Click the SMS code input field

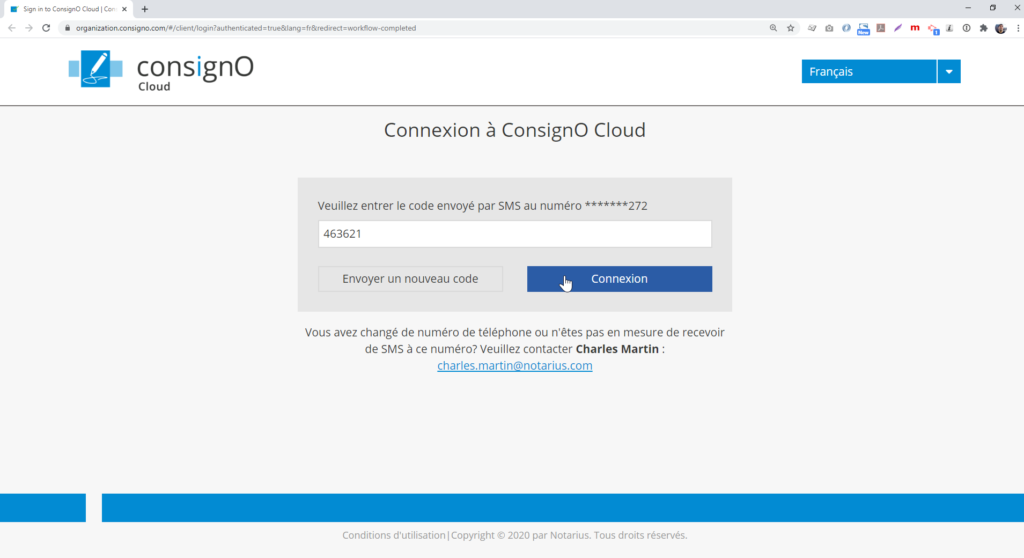(x=514, y=234)
